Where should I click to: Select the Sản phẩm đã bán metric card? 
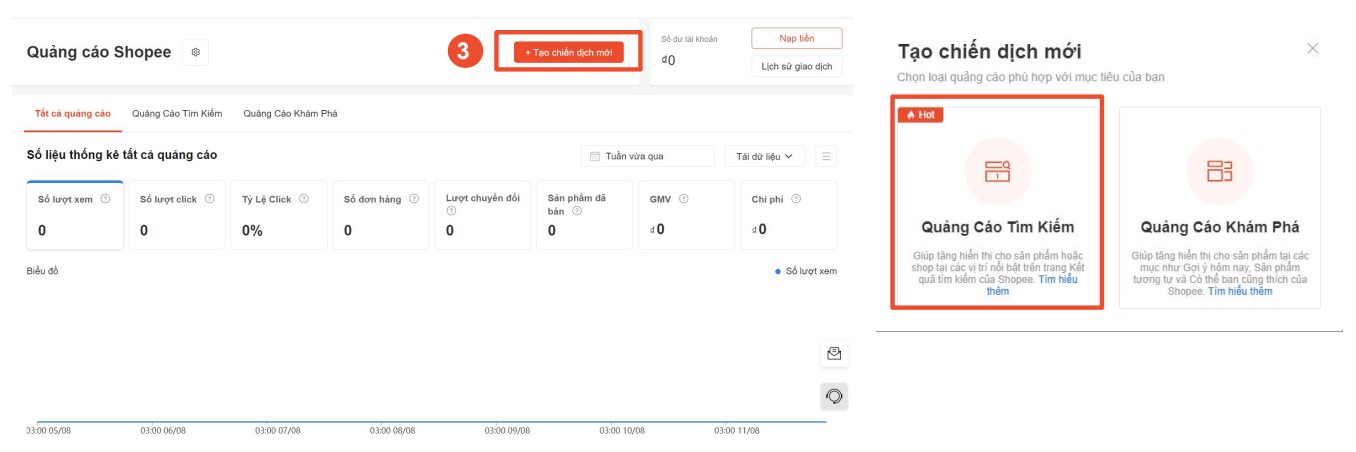point(585,215)
